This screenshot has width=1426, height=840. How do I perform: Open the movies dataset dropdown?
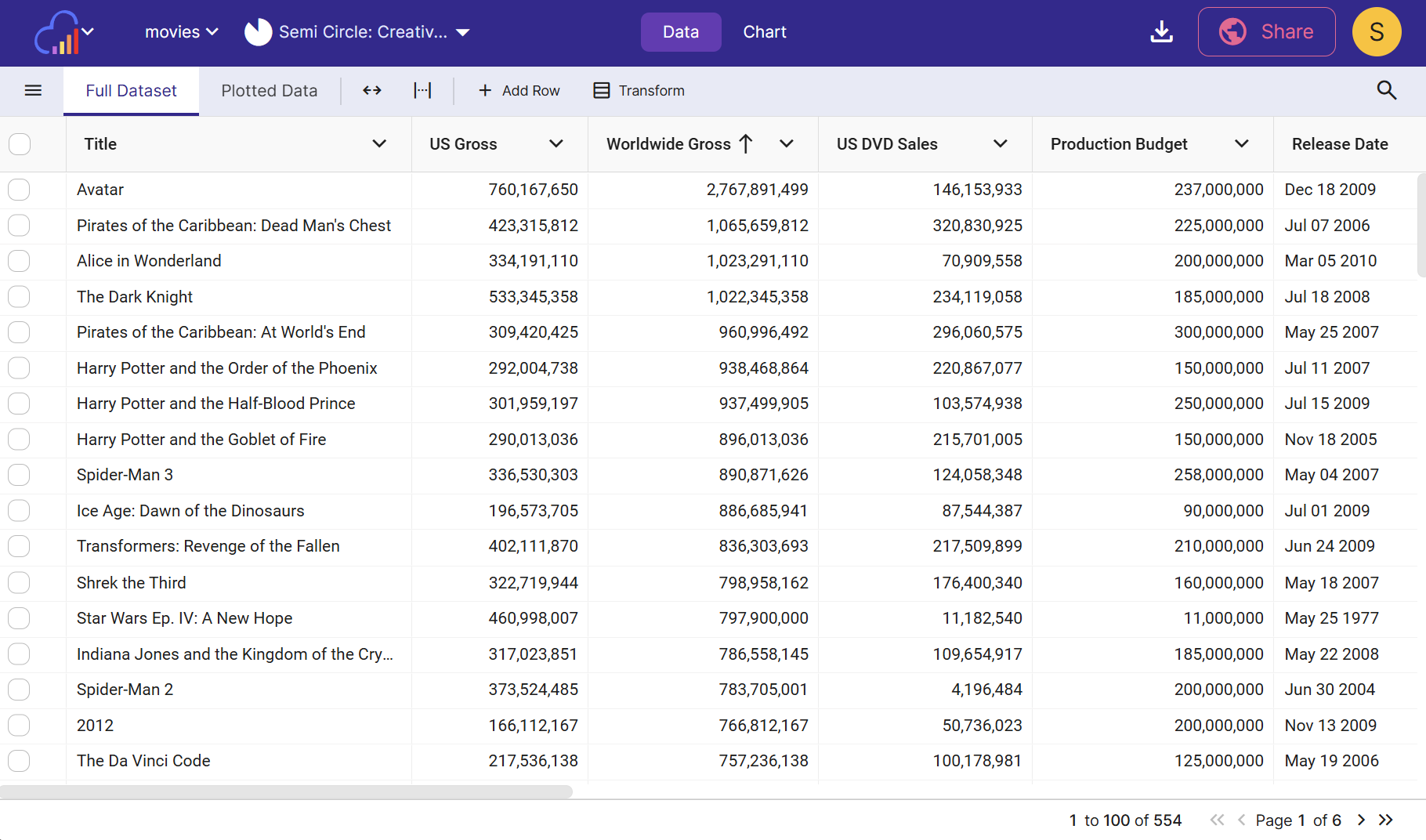coord(181,32)
